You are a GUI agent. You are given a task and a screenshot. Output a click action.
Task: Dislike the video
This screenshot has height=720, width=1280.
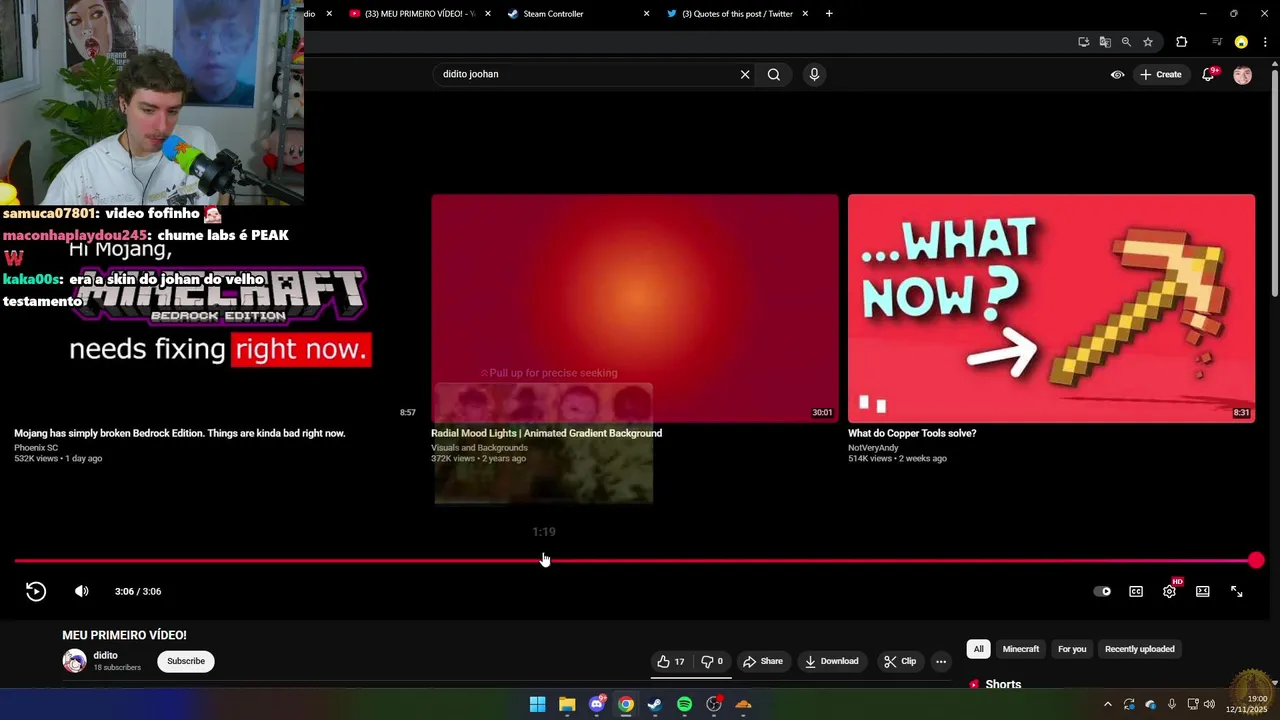point(712,661)
